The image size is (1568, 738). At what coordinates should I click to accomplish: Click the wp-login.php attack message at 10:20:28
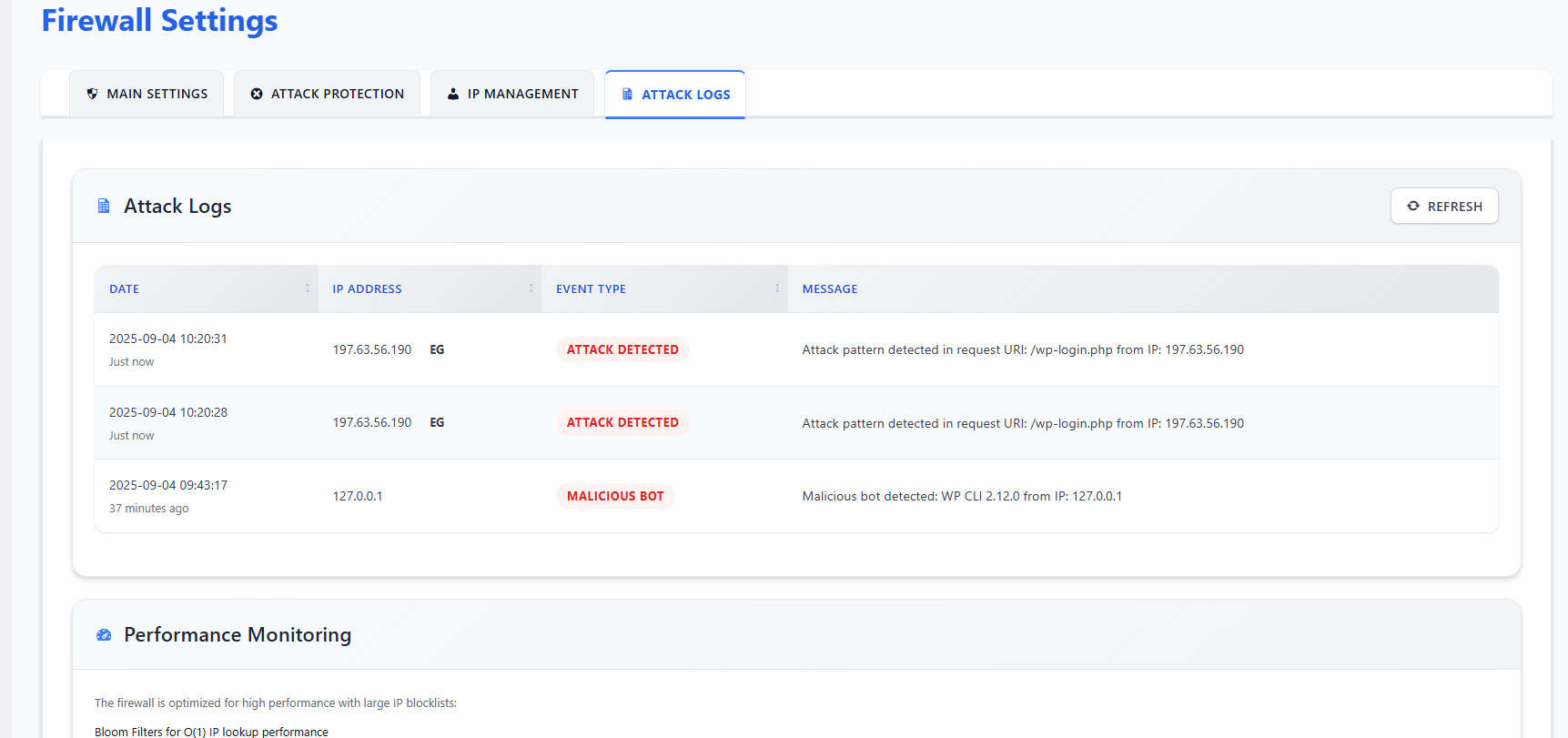[x=1023, y=423]
